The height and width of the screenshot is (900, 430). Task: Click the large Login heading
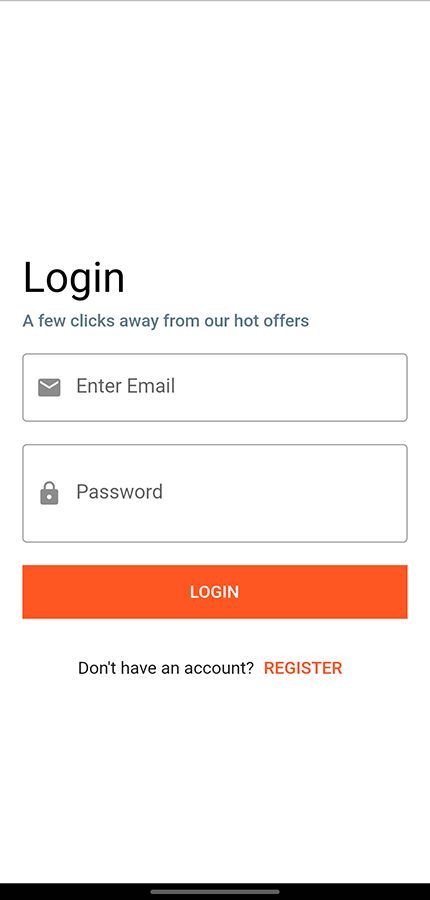click(x=73, y=278)
